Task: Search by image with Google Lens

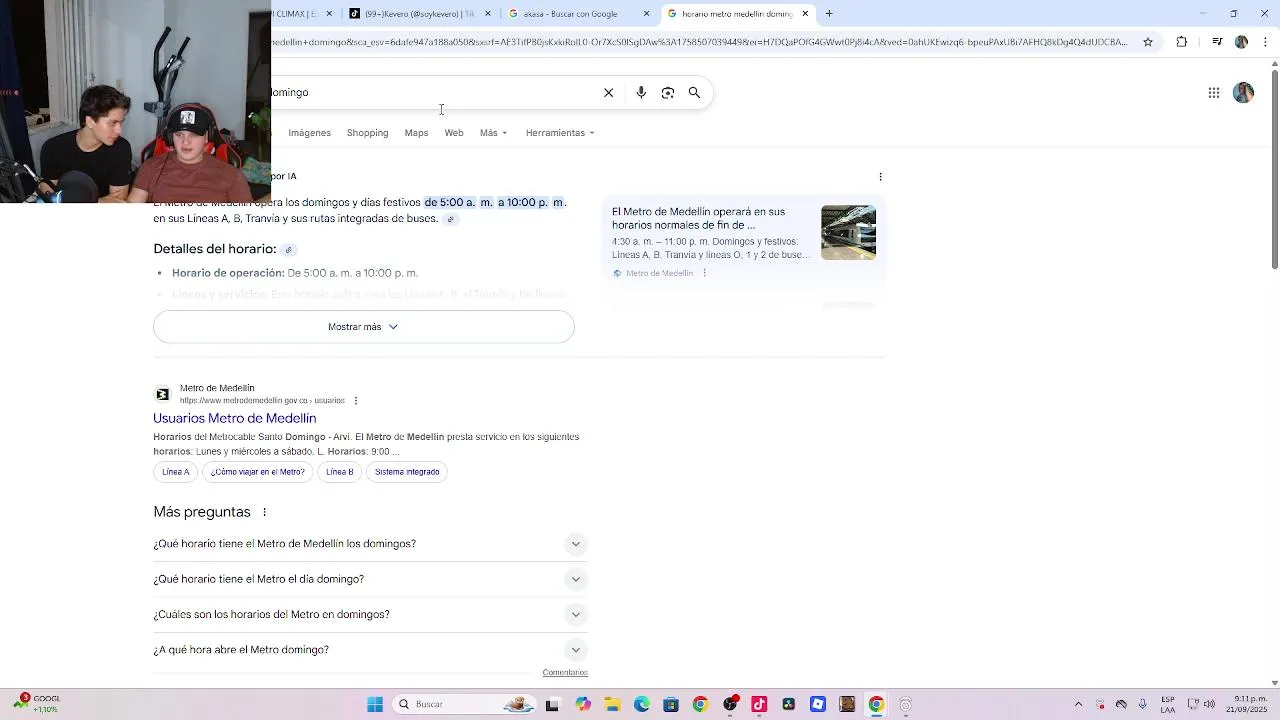Action: (x=668, y=93)
